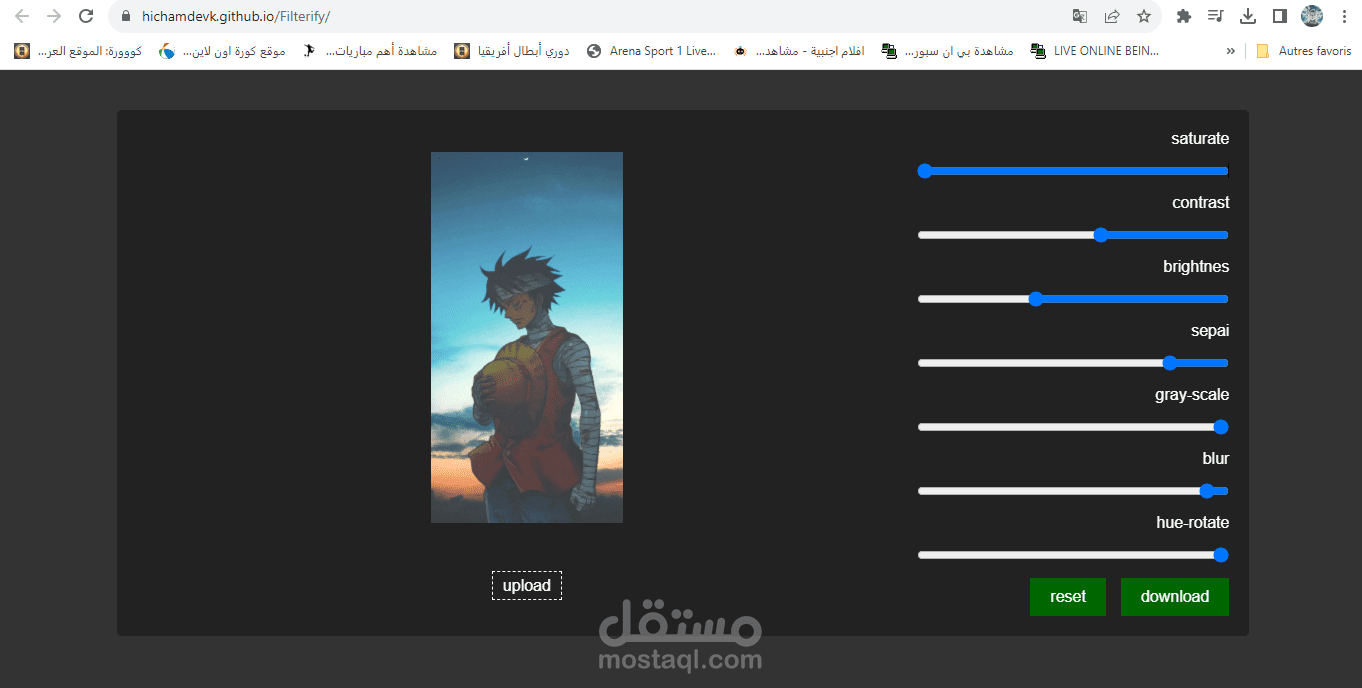Image resolution: width=1362 pixels, height=688 pixels.
Task: Click the gray-scale label
Action: (1192, 395)
